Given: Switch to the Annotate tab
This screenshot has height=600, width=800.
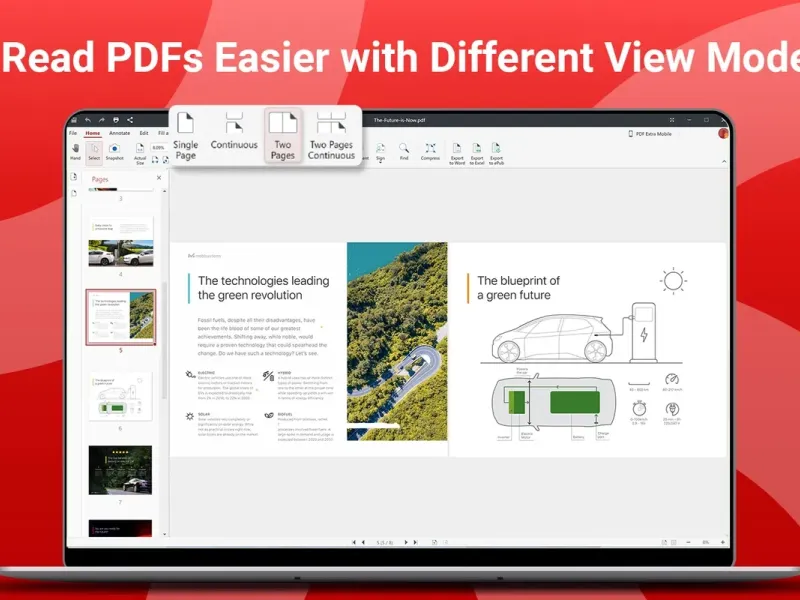Looking at the screenshot, I should point(120,133).
